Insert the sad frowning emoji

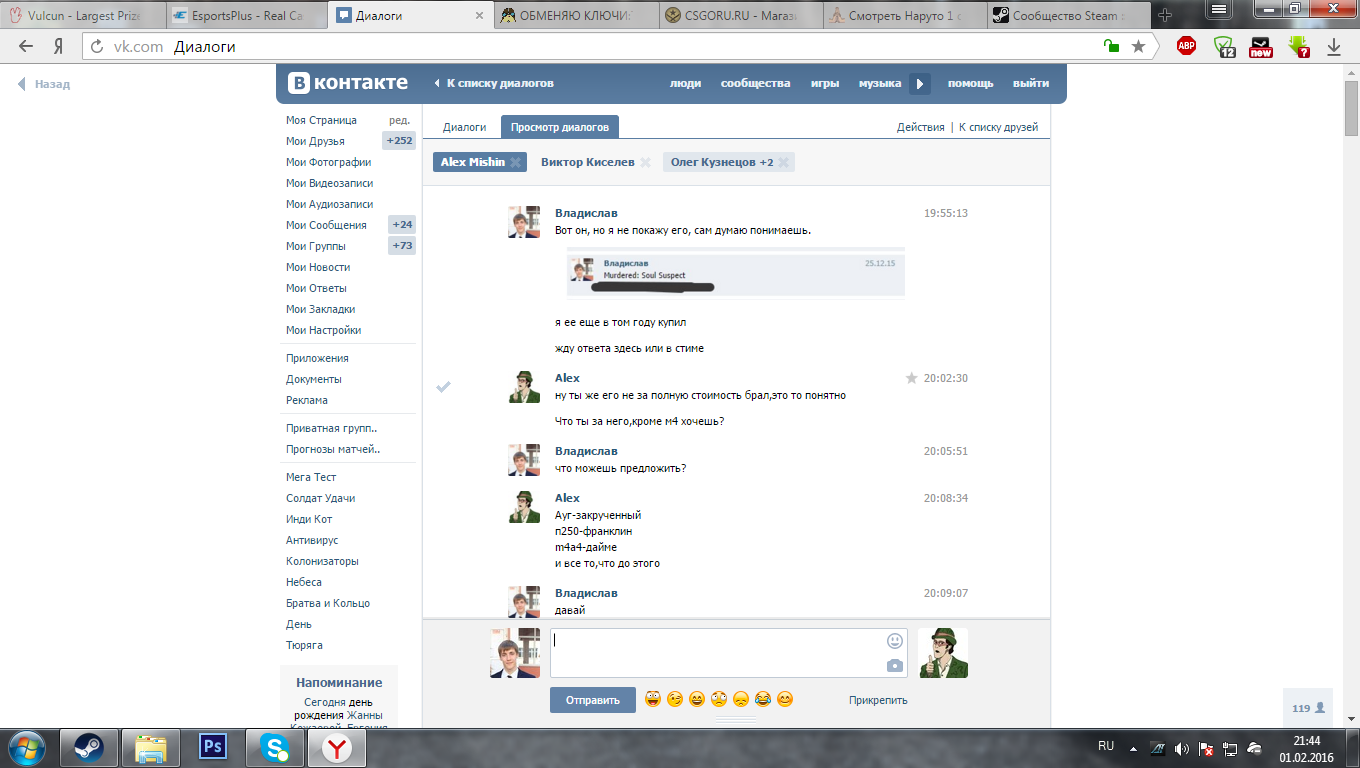click(741, 700)
